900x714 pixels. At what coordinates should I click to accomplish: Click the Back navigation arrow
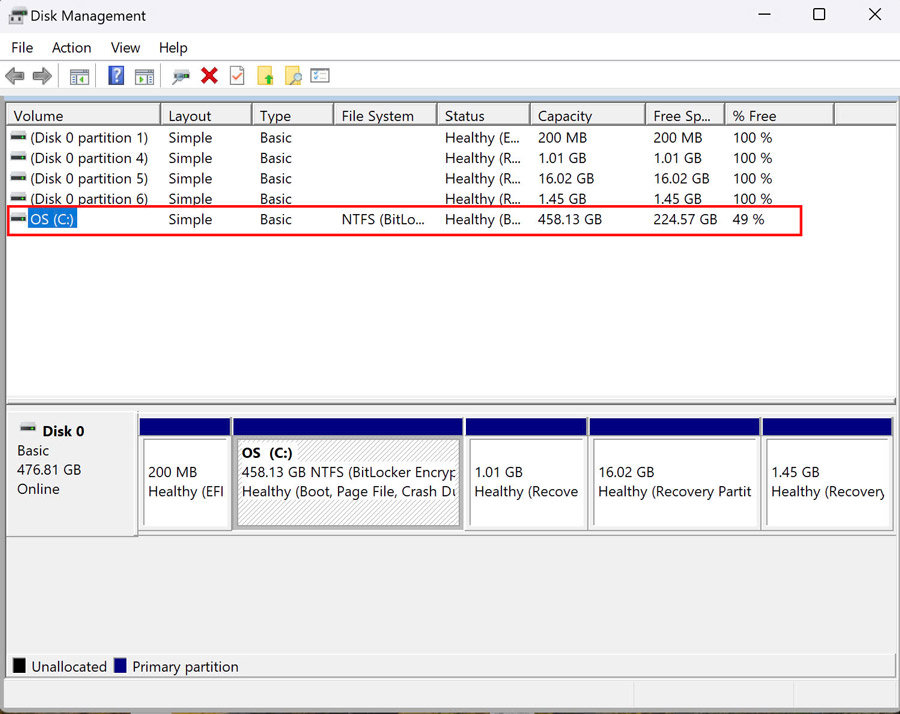coord(15,76)
